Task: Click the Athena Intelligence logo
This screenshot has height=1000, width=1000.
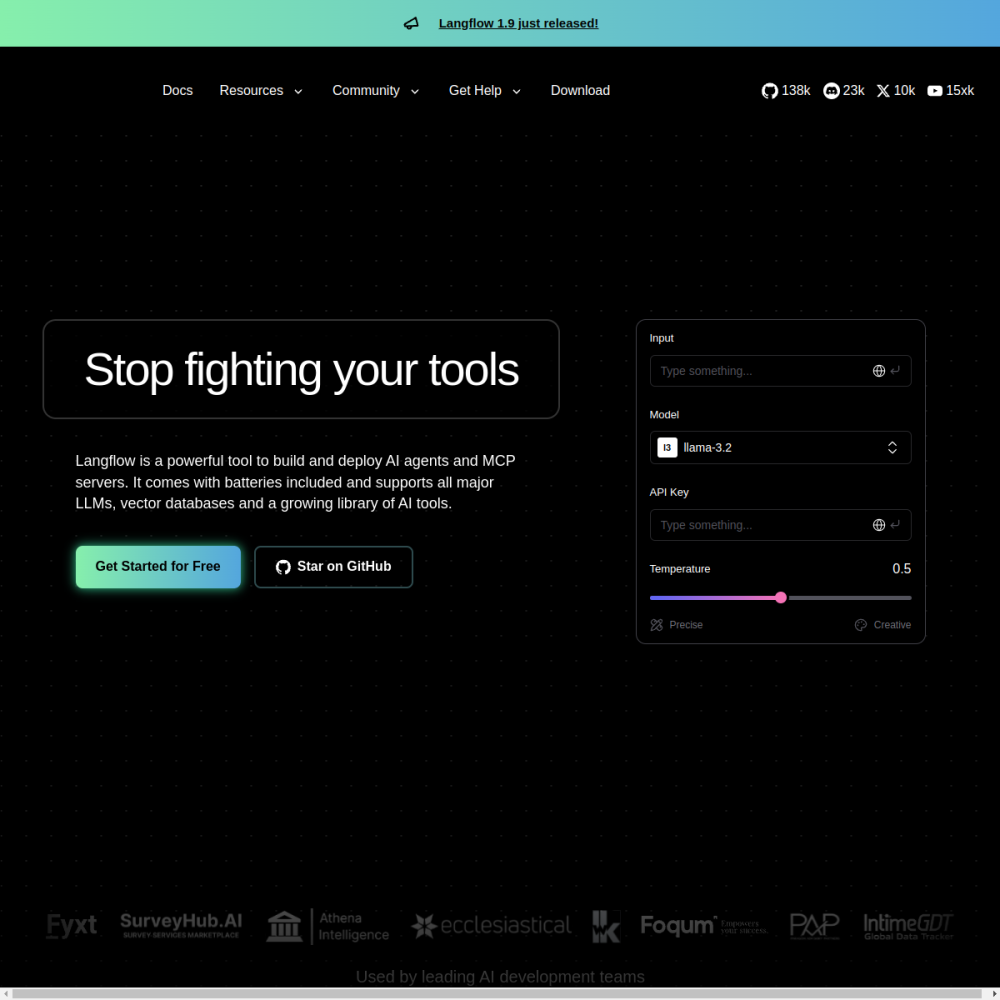Action: point(328,926)
